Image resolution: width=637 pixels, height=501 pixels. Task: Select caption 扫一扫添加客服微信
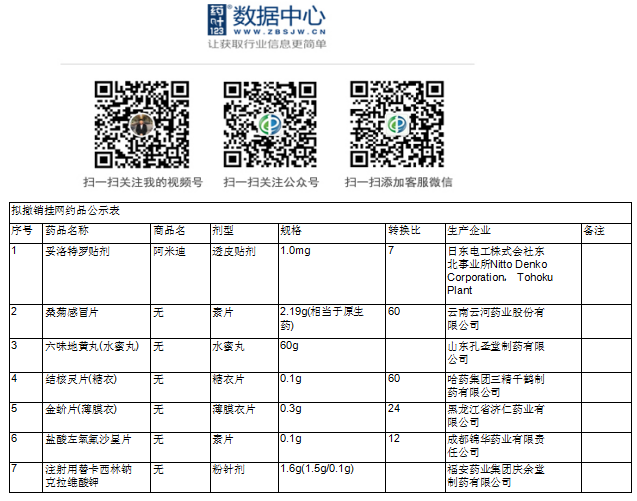click(x=399, y=182)
